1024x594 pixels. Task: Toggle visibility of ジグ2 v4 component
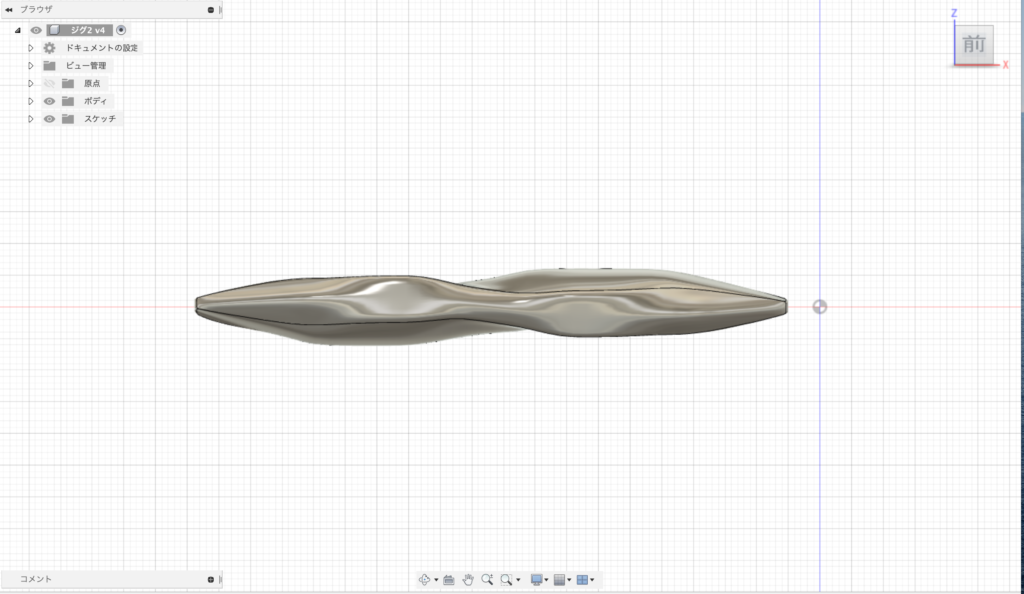[36, 30]
